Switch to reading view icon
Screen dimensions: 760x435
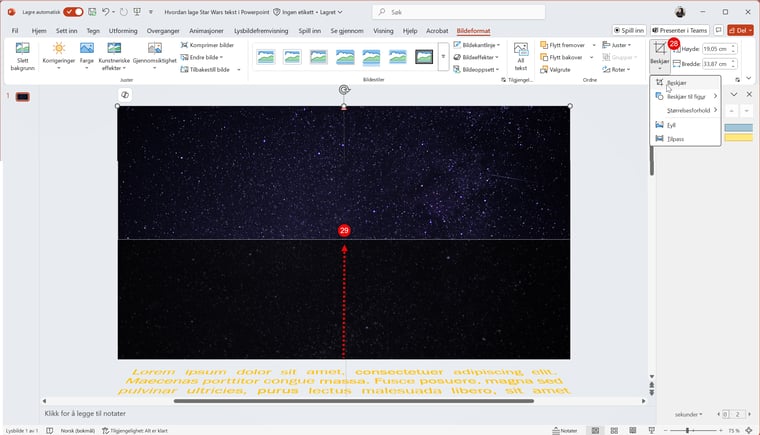click(633, 430)
